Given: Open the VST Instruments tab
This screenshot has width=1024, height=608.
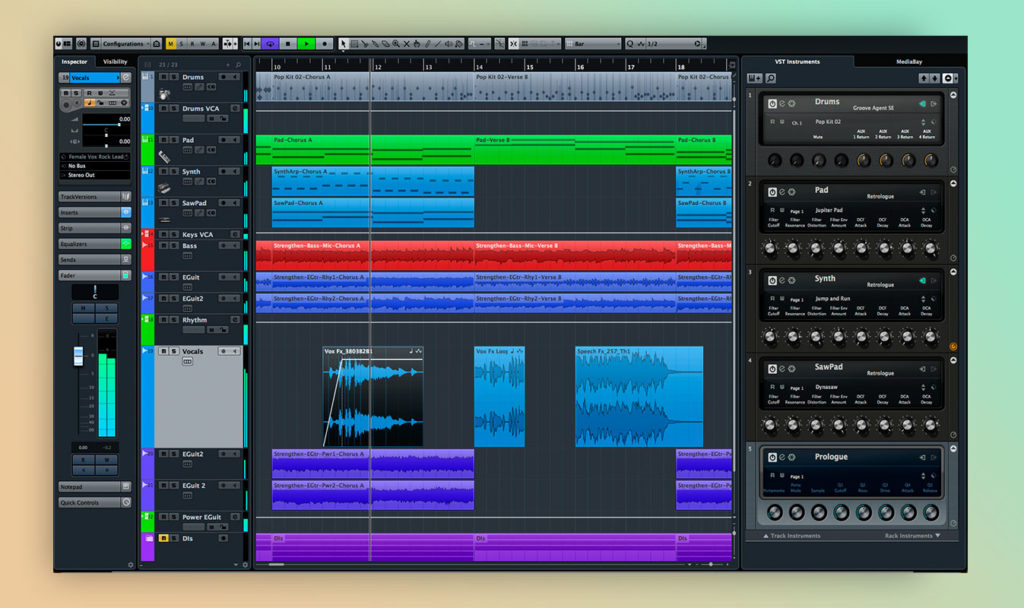Looking at the screenshot, I should (x=797, y=61).
